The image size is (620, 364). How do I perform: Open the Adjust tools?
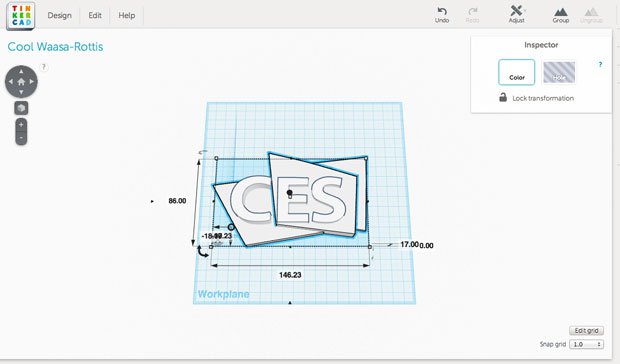pos(516,15)
